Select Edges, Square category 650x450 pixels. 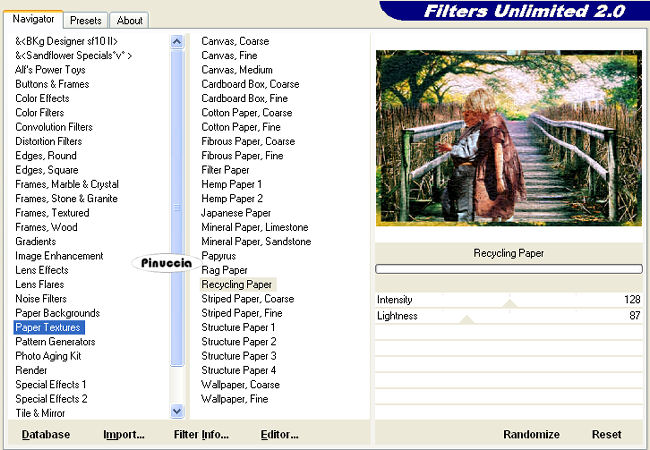click(x=46, y=170)
